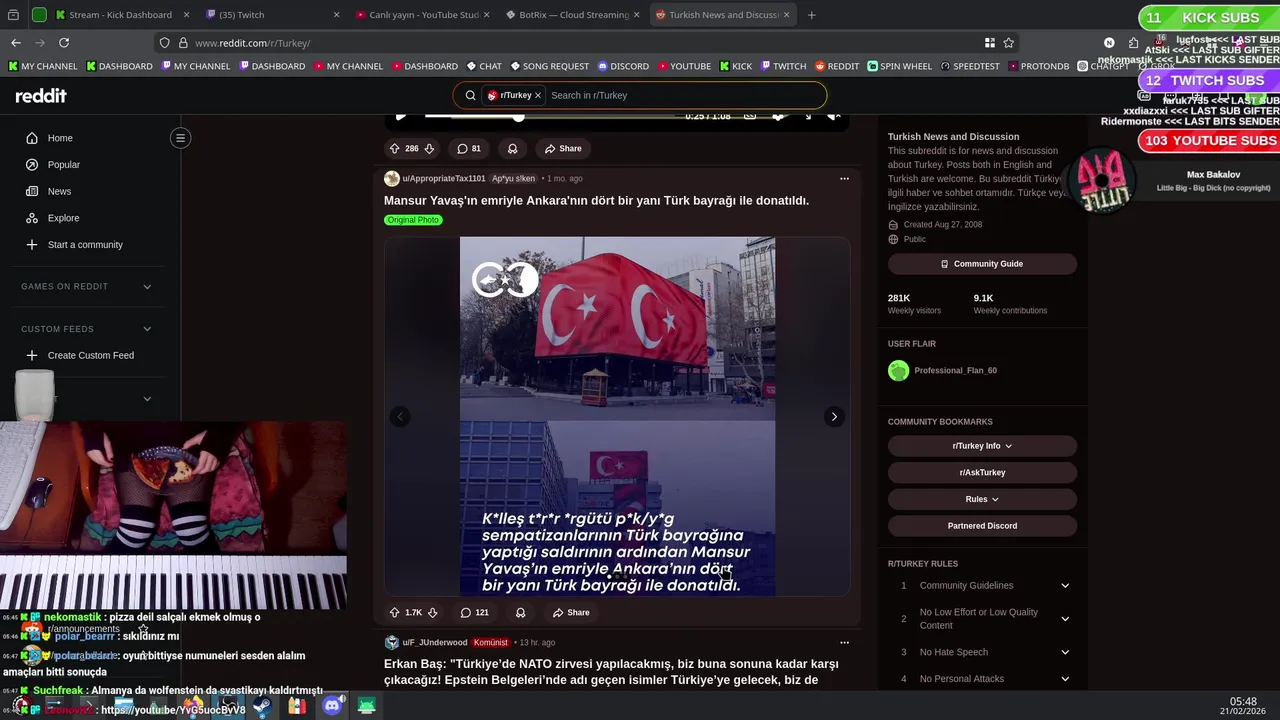Go back to the previous page
This screenshot has height=720, width=1280.
coord(16,43)
